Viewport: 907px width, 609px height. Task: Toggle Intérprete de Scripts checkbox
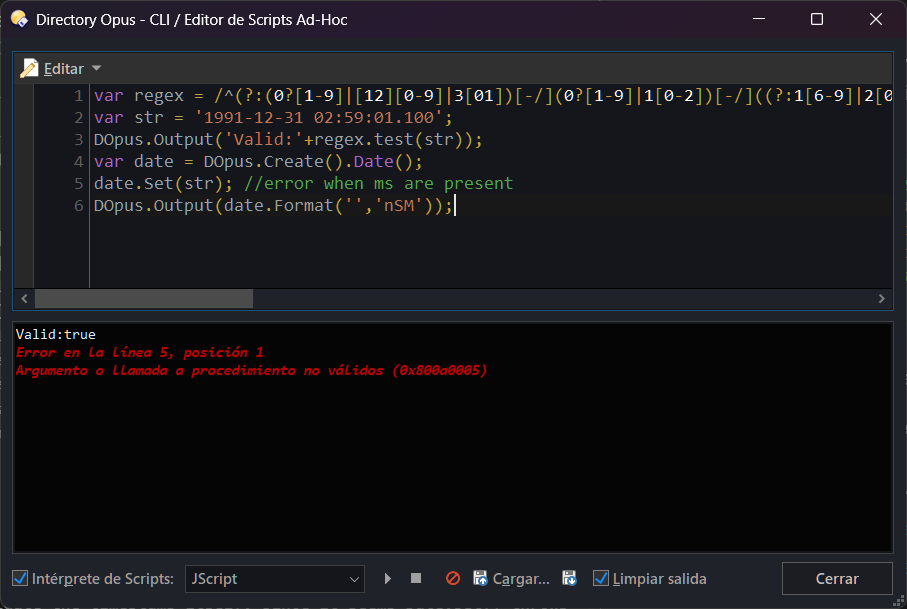pyautogui.click(x=20, y=578)
